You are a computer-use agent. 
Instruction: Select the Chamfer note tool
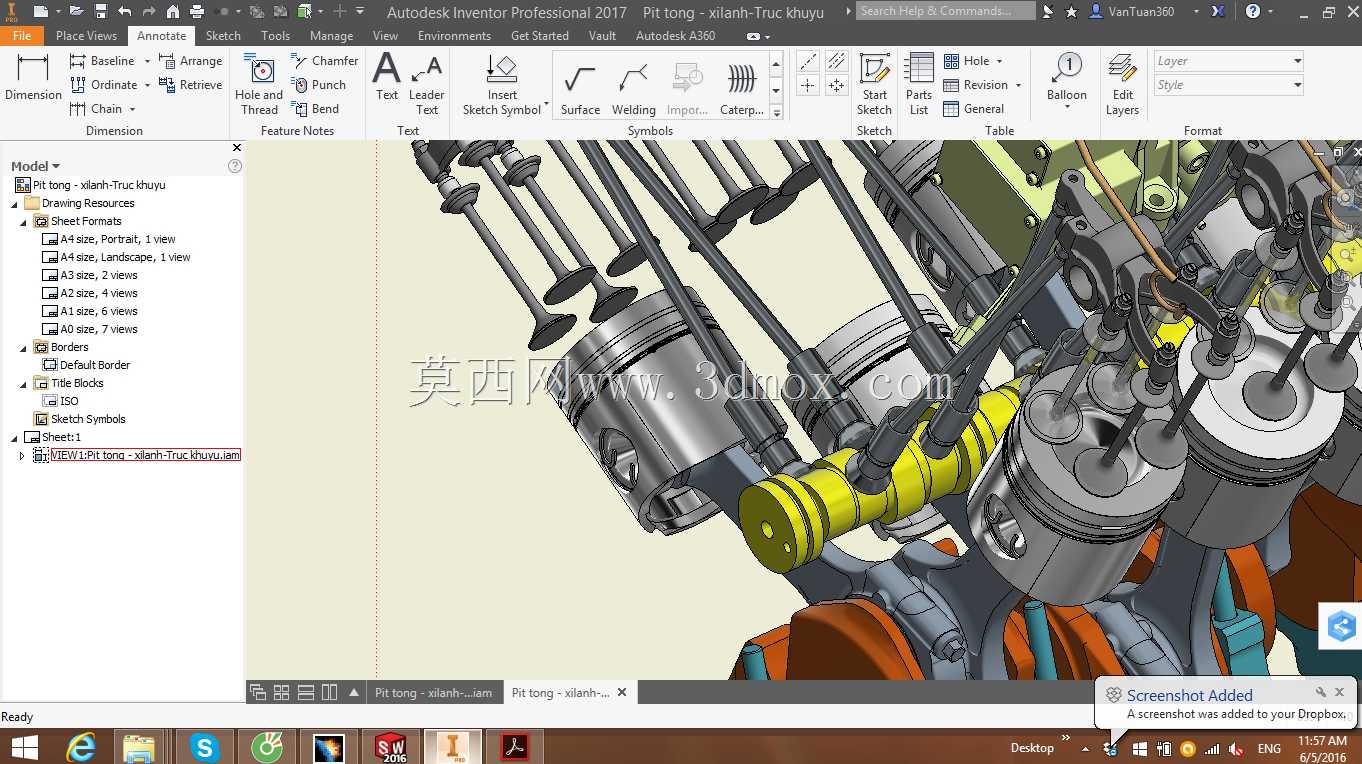coord(325,61)
